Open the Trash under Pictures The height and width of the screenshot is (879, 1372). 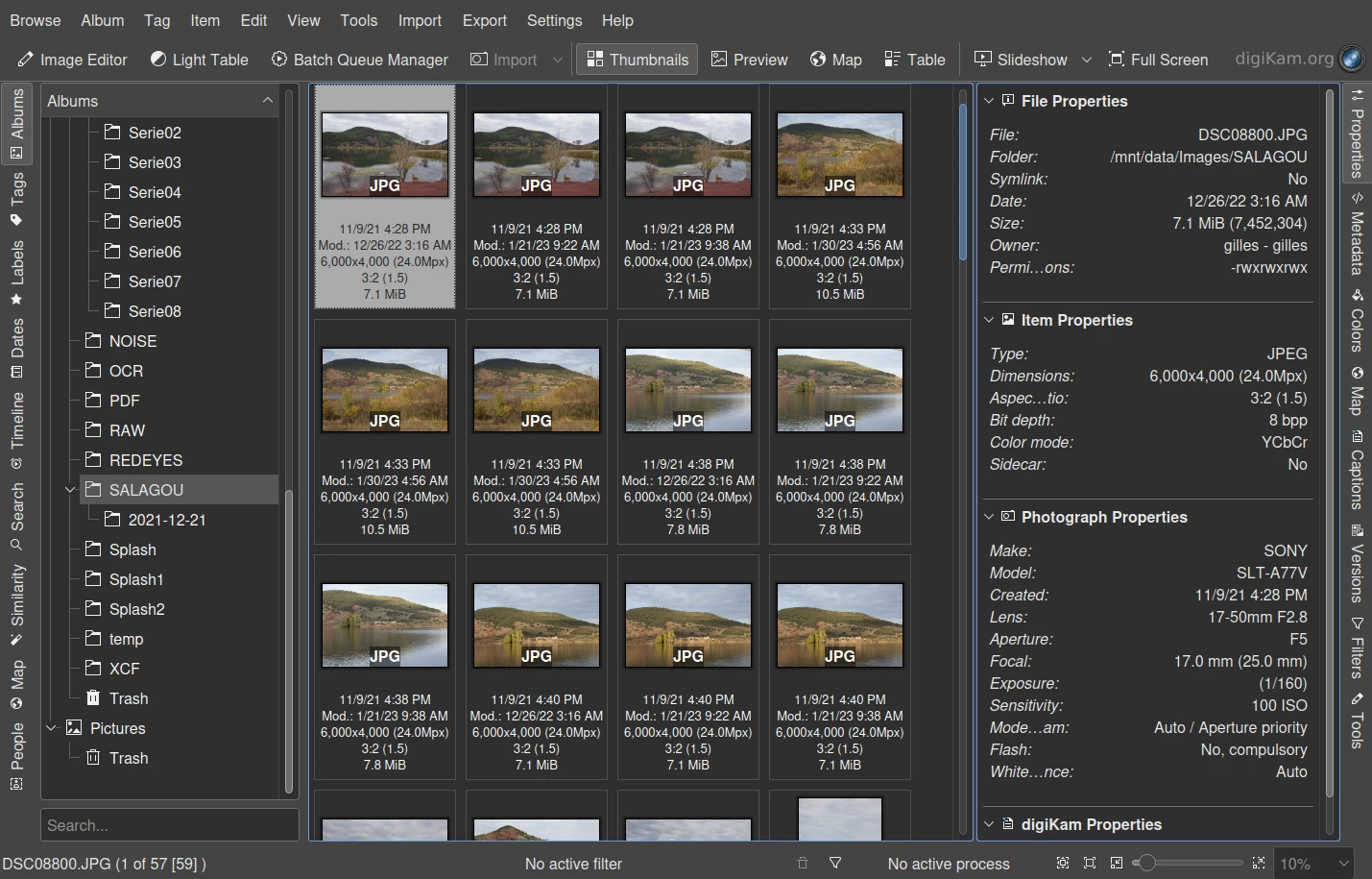pyautogui.click(x=128, y=758)
